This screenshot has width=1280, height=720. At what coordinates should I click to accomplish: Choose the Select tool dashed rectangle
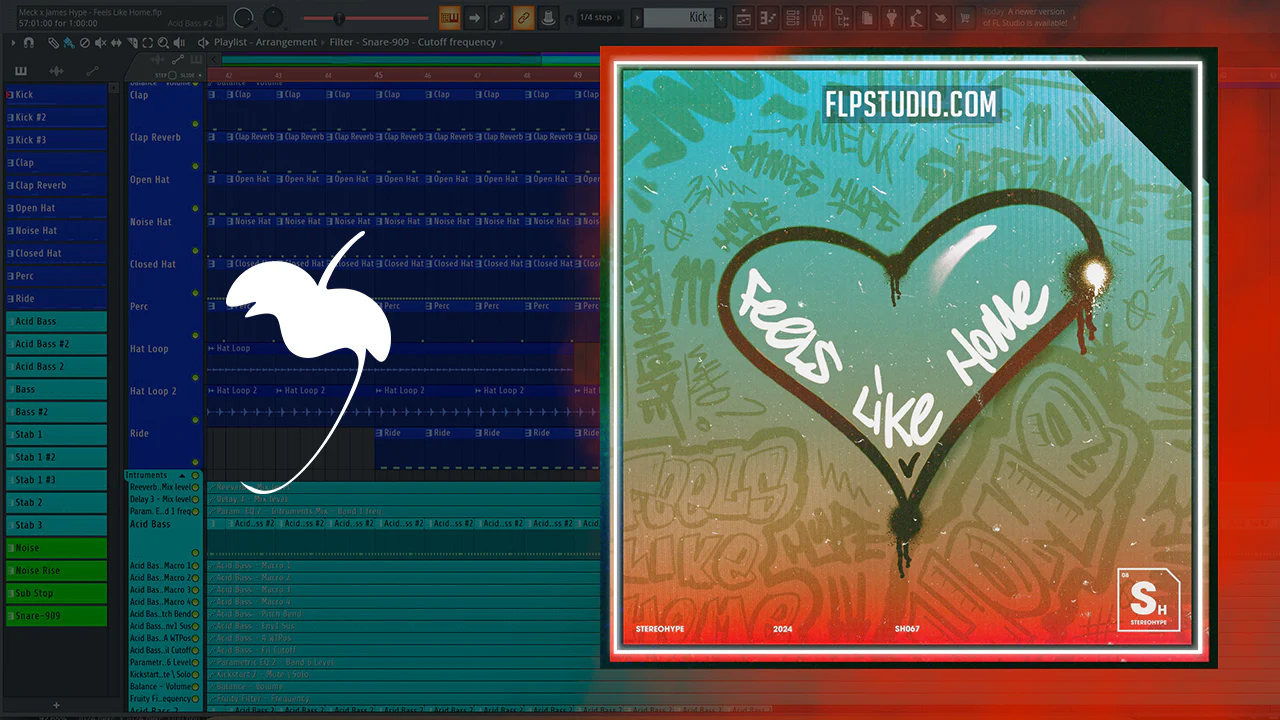click(147, 43)
